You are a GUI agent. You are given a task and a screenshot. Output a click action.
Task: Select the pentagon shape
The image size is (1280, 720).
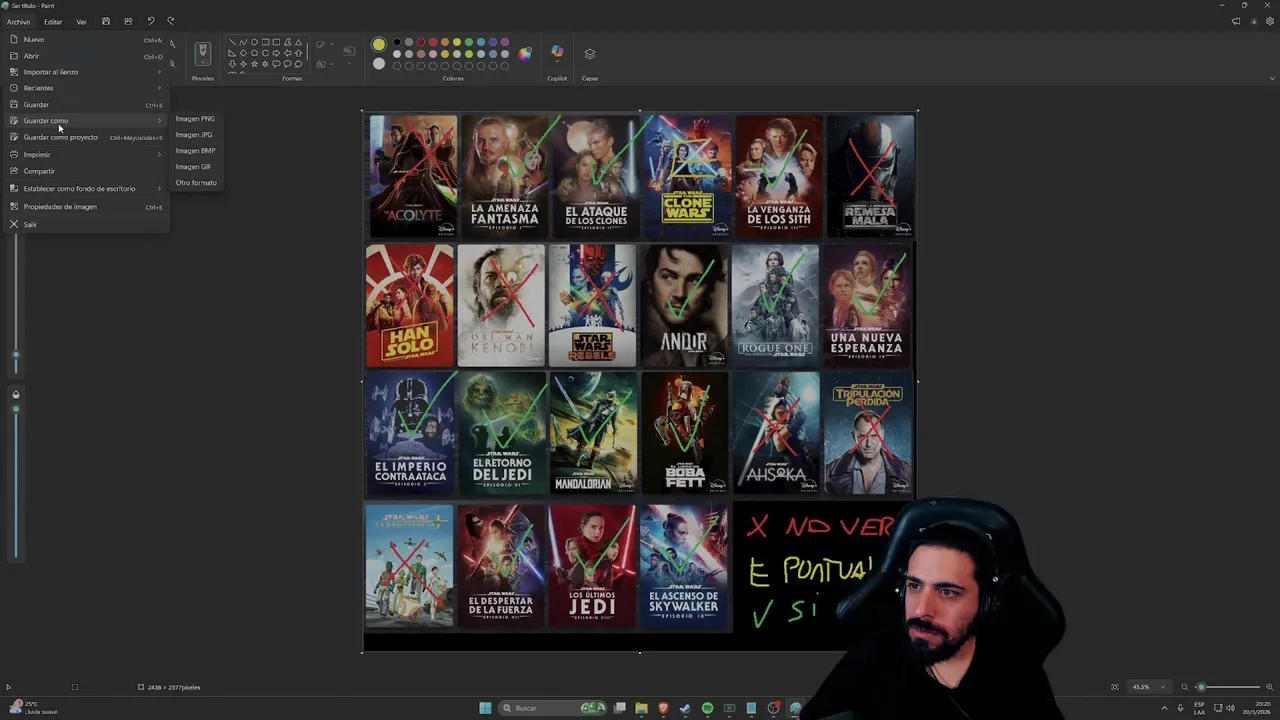(254, 53)
